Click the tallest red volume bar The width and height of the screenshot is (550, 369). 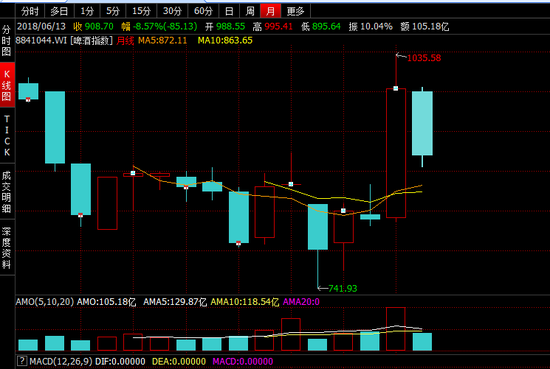(x=396, y=329)
